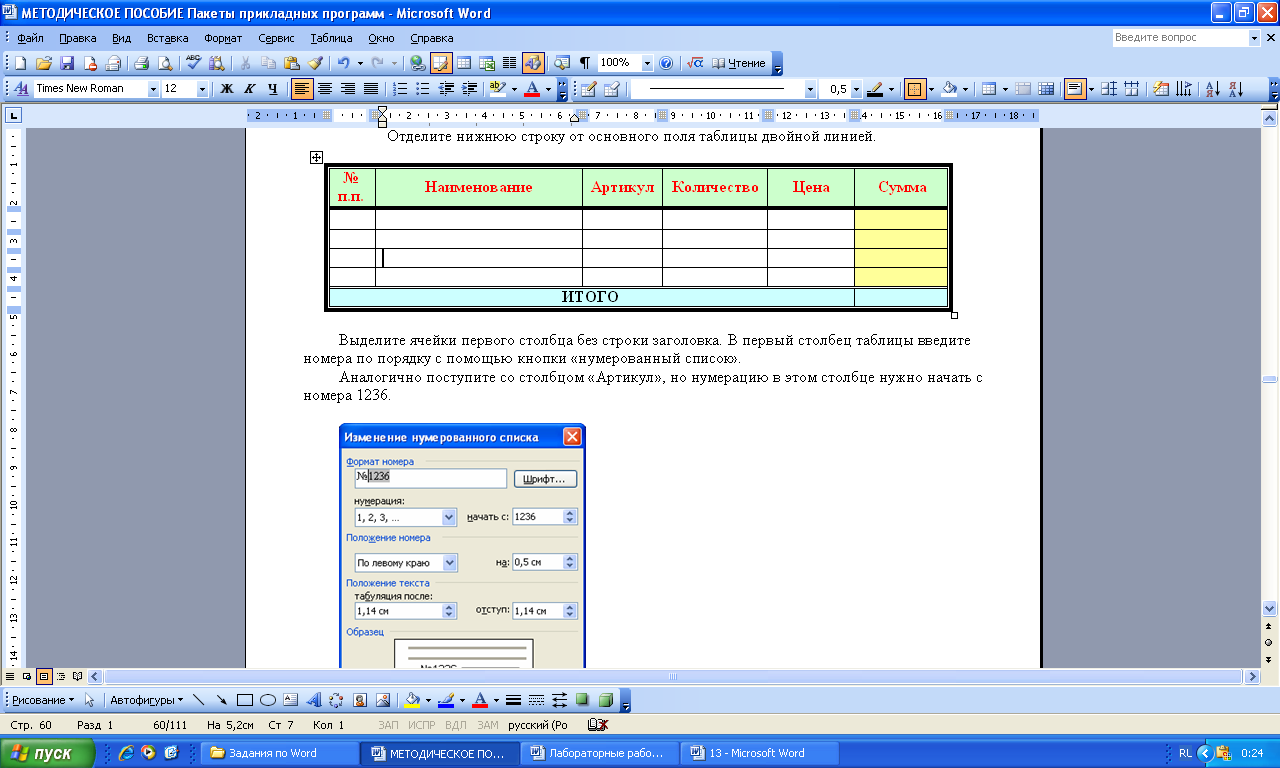
Task: Sort table ascending icon
Action: [1212, 89]
